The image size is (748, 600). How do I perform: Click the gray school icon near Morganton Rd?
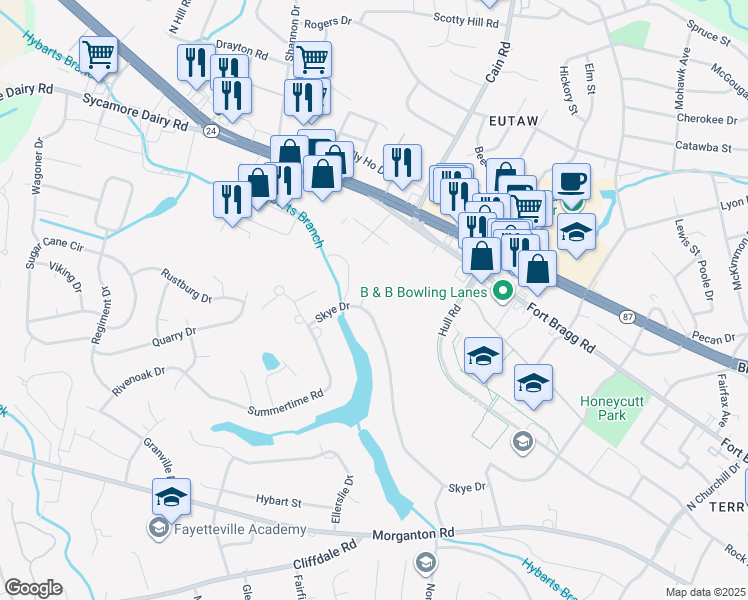tap(425, 564)
